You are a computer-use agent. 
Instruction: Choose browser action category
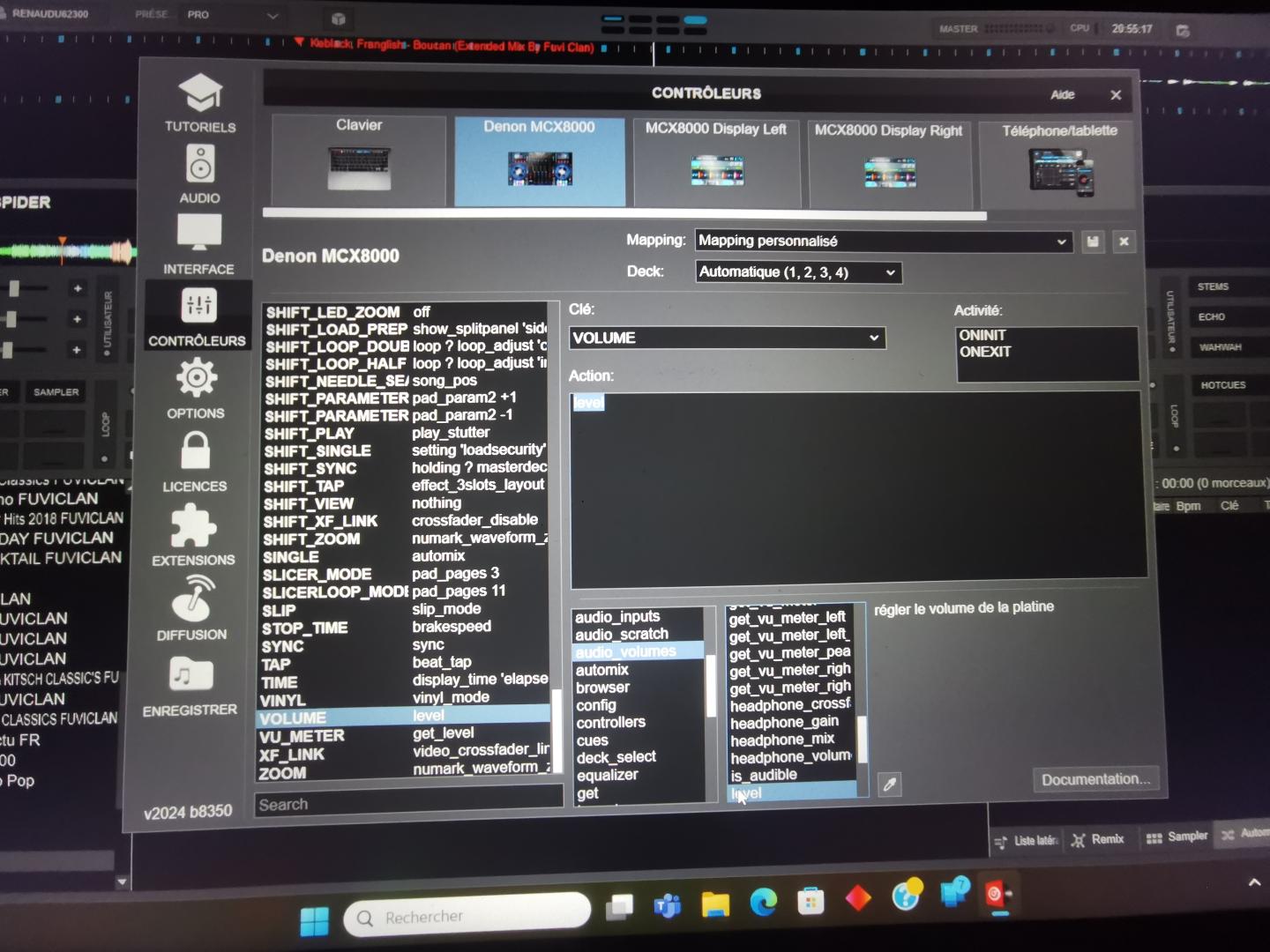point(639,688)
